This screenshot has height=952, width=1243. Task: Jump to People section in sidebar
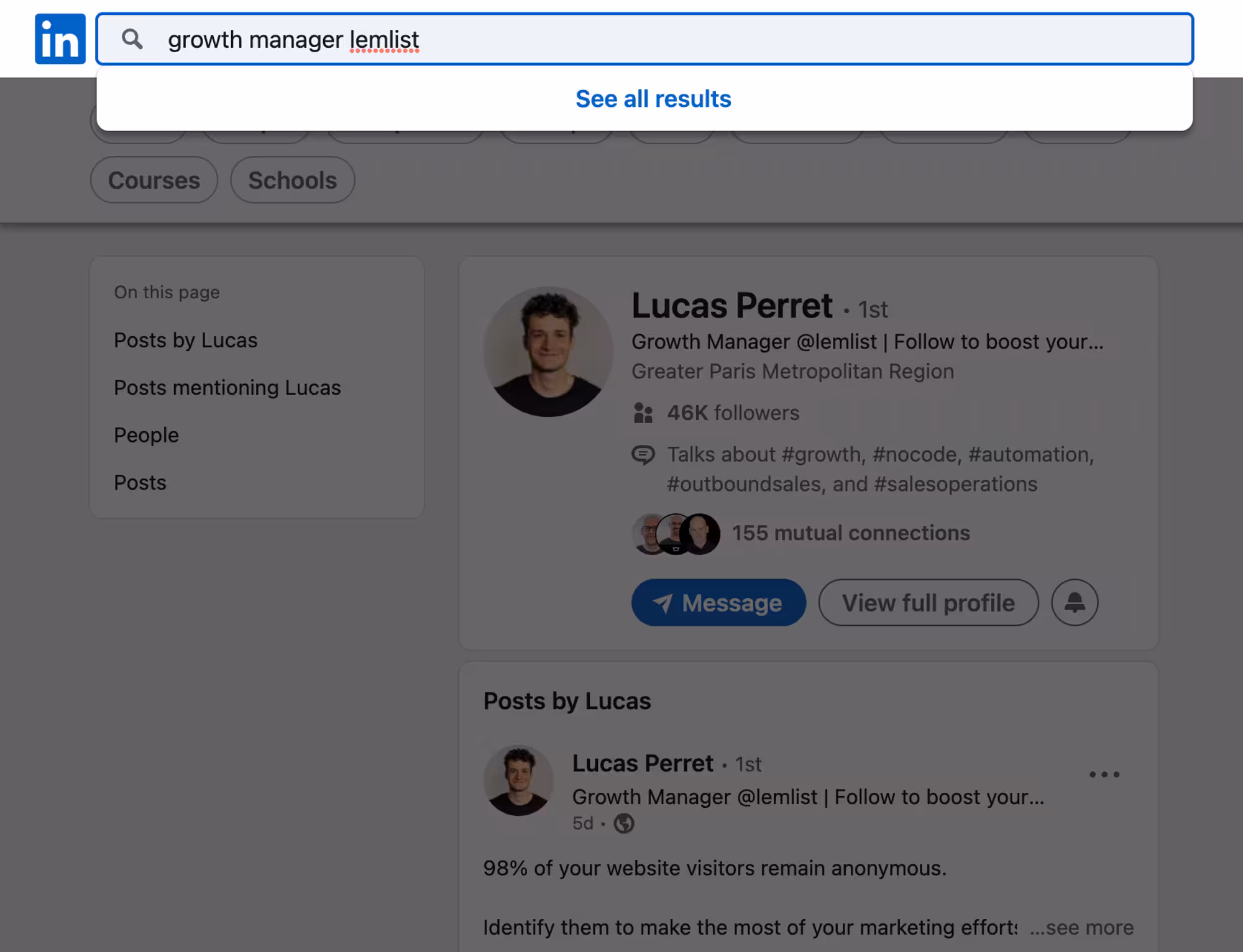(x=146, y=435)
